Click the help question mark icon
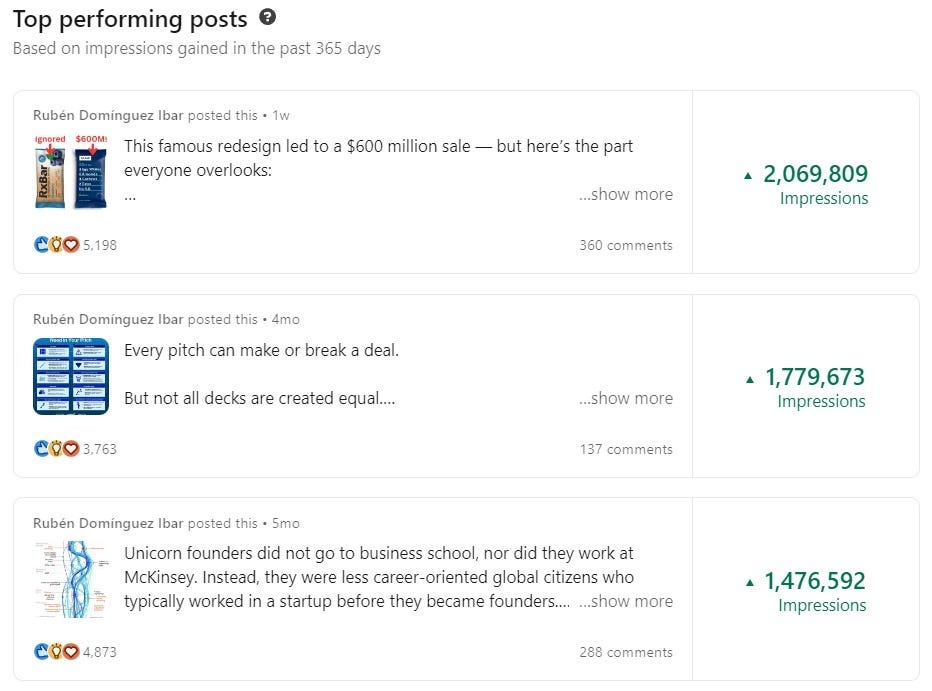 pyautogui.click(x=267, y=17)
